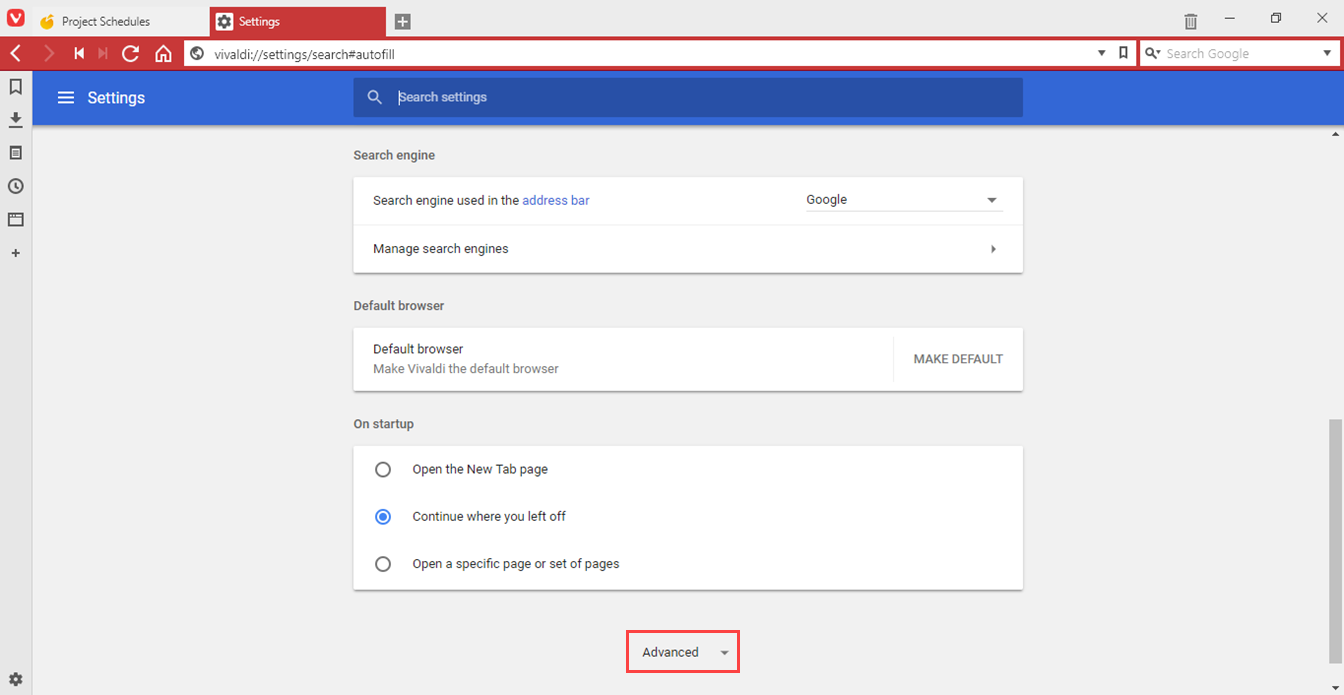
Task: Add a web panel with plus icon
Action: click(15, 253)
